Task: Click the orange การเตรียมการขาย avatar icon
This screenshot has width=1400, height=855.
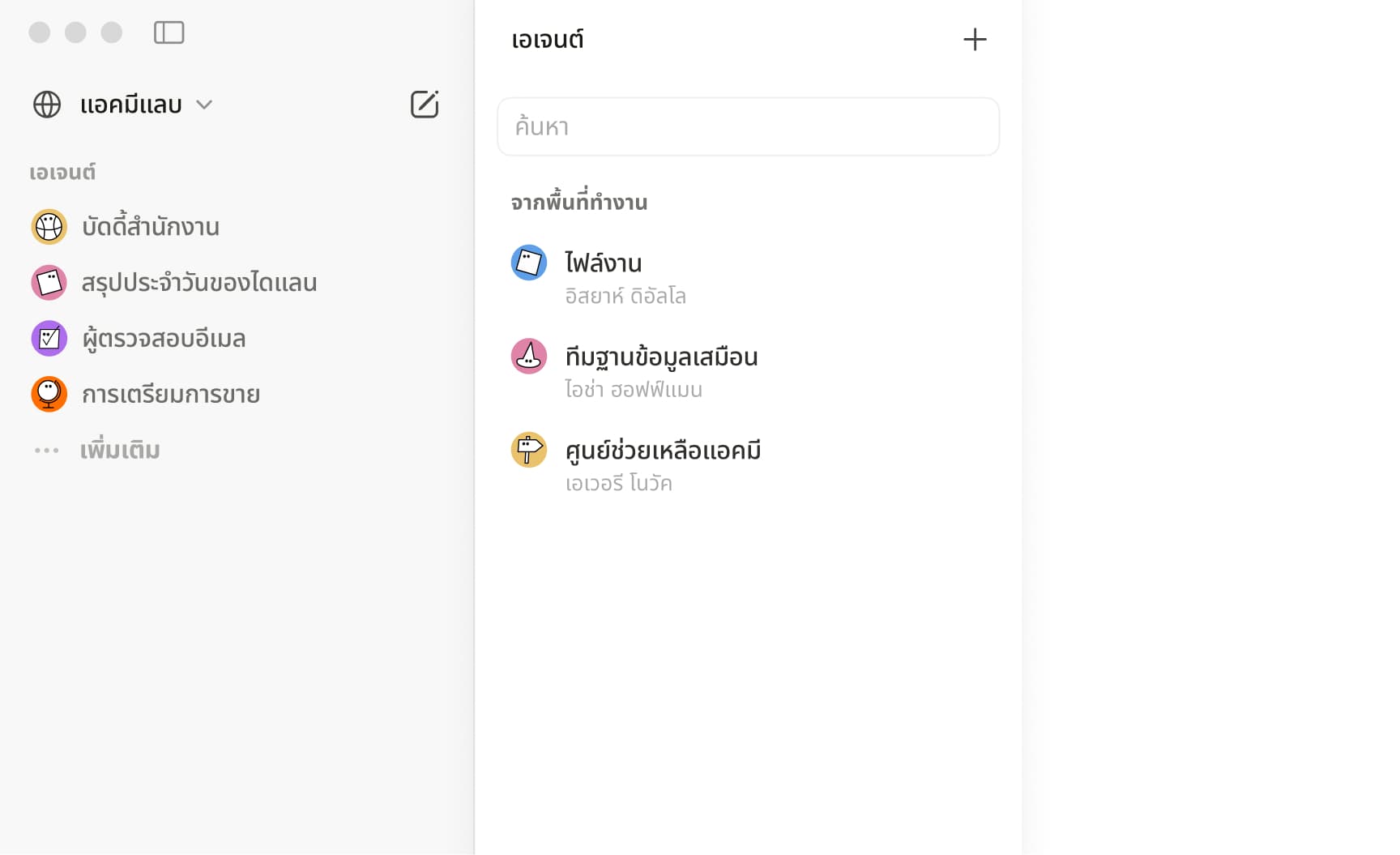Action: pos(49,395)
